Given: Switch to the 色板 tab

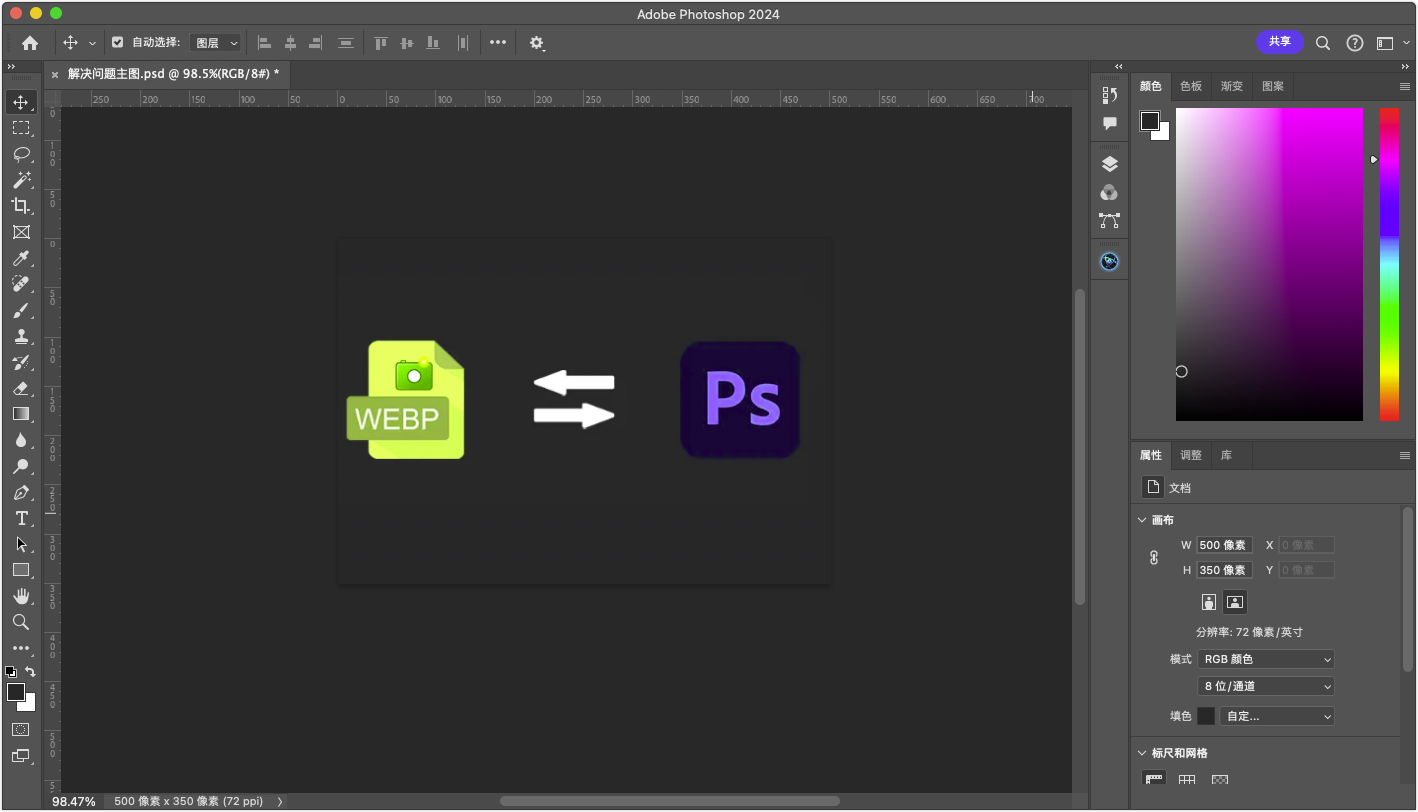Looking at the screenshot, I should pos(1191,86).
